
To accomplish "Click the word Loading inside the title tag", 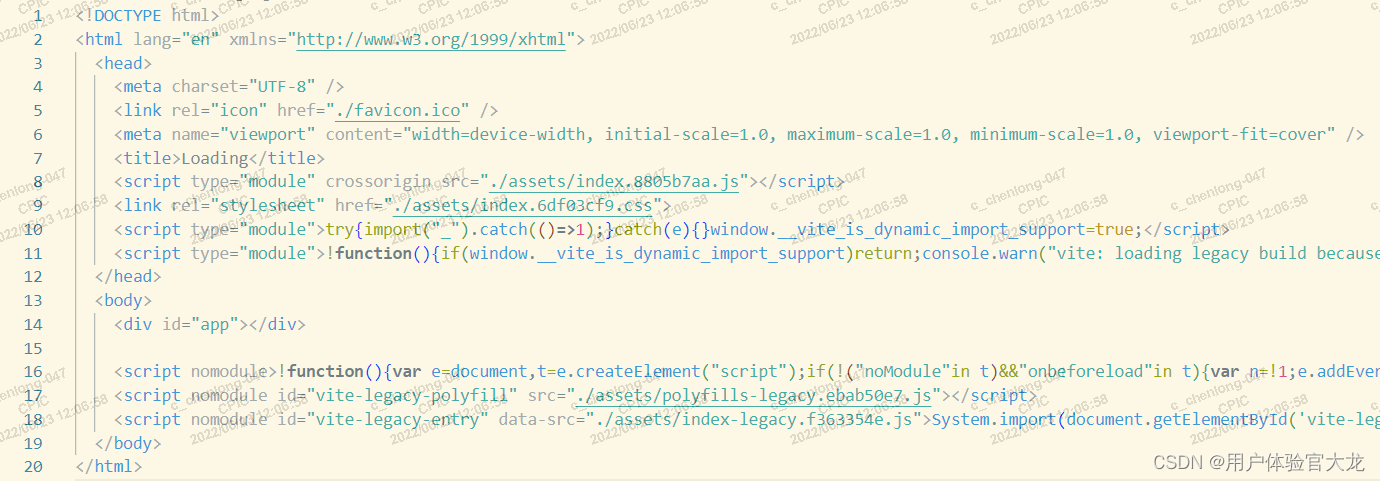I will 213,158.
